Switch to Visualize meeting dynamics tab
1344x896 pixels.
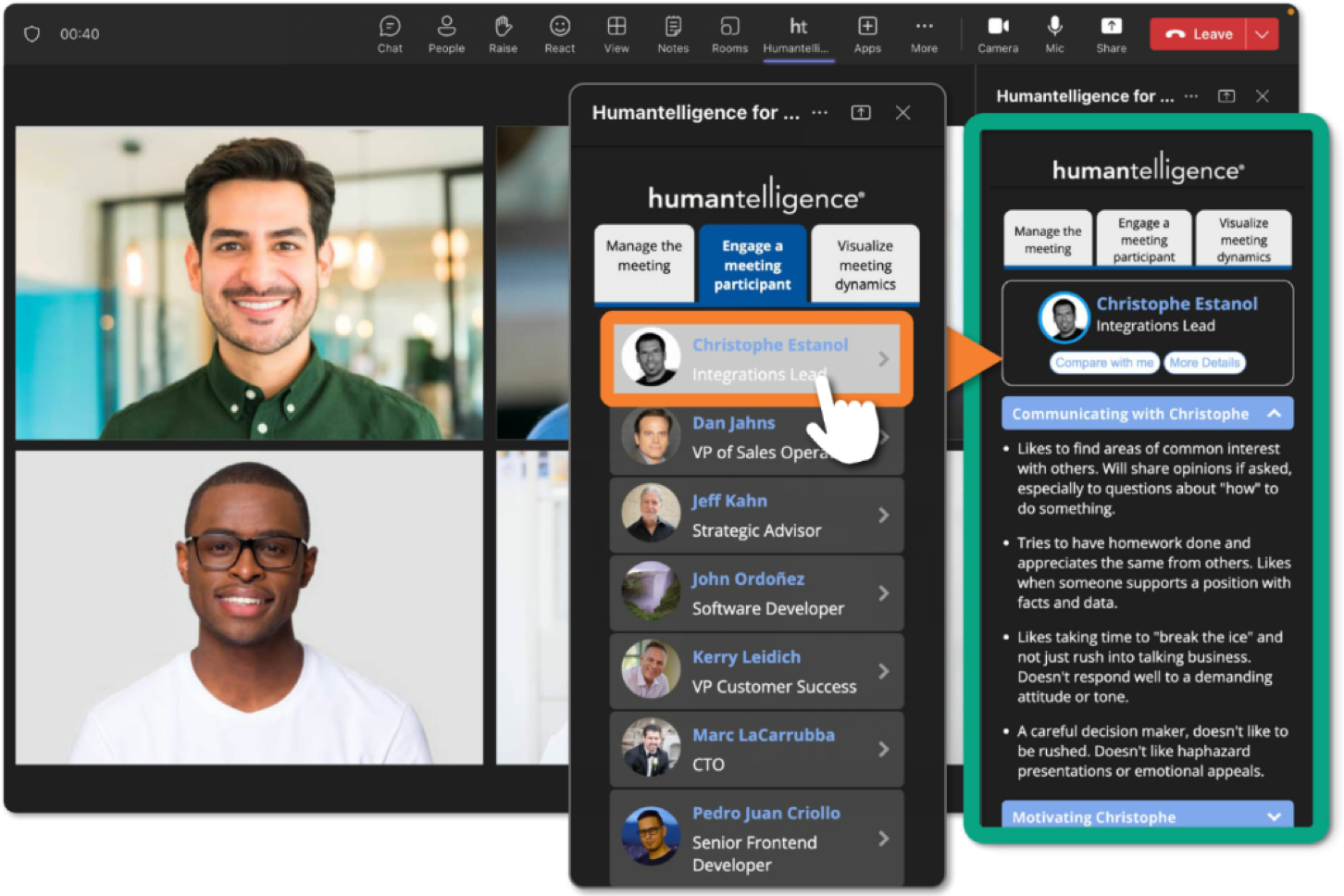click(x=865, y=264)
